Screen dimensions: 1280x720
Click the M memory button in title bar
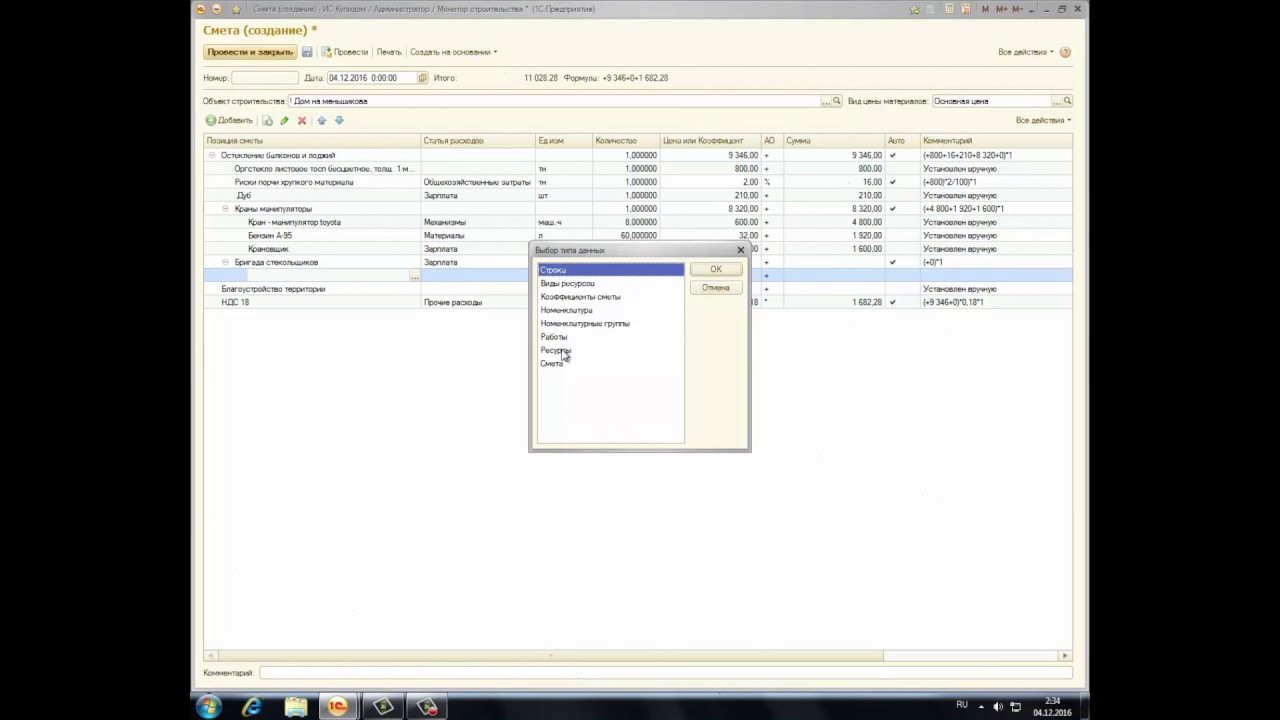point(986,9)
